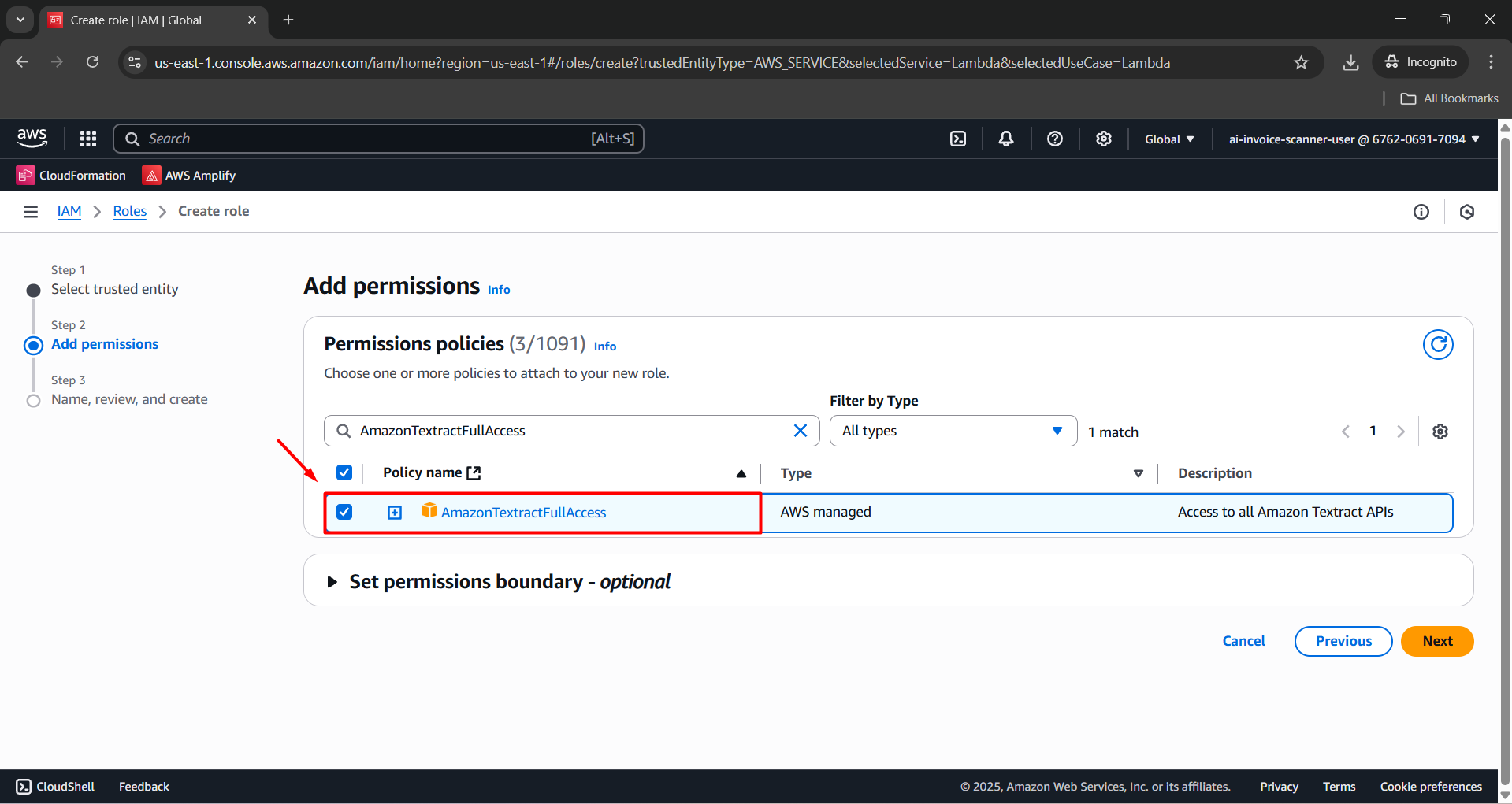Viewport: 1512px width, 804px height.
Task: Open the navigation hamburger menu
Action: pyautogui.click(x=30, y=211)
